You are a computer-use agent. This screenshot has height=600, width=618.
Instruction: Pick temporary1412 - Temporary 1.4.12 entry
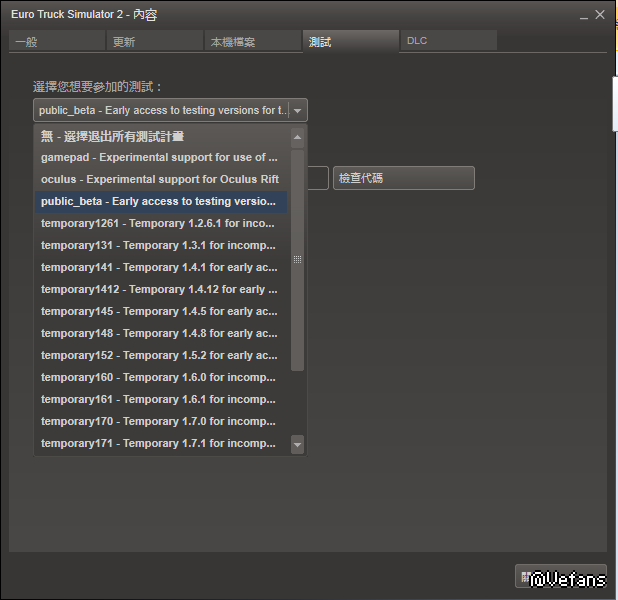(161, 290)
